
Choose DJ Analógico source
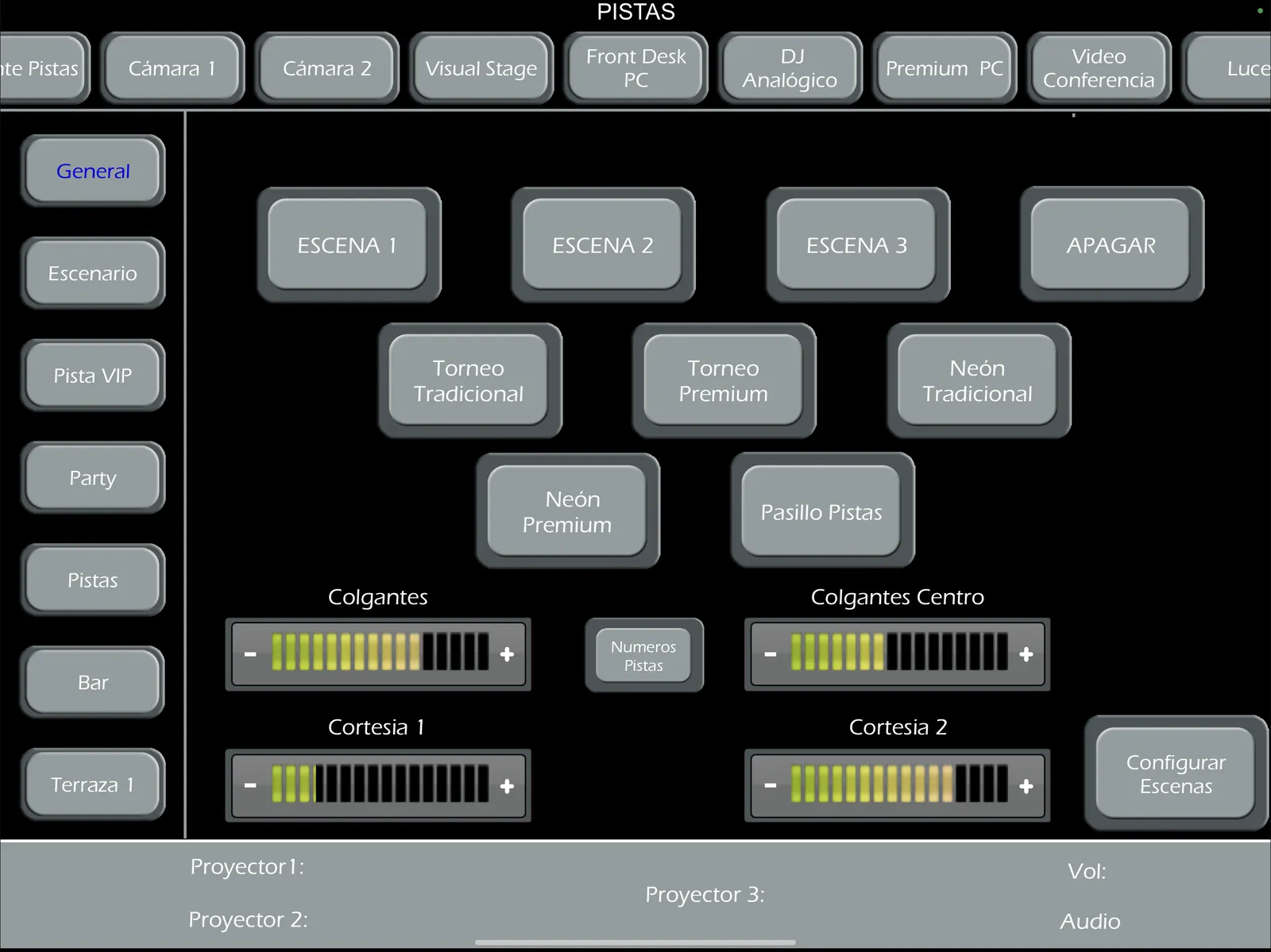coord(790,69)
